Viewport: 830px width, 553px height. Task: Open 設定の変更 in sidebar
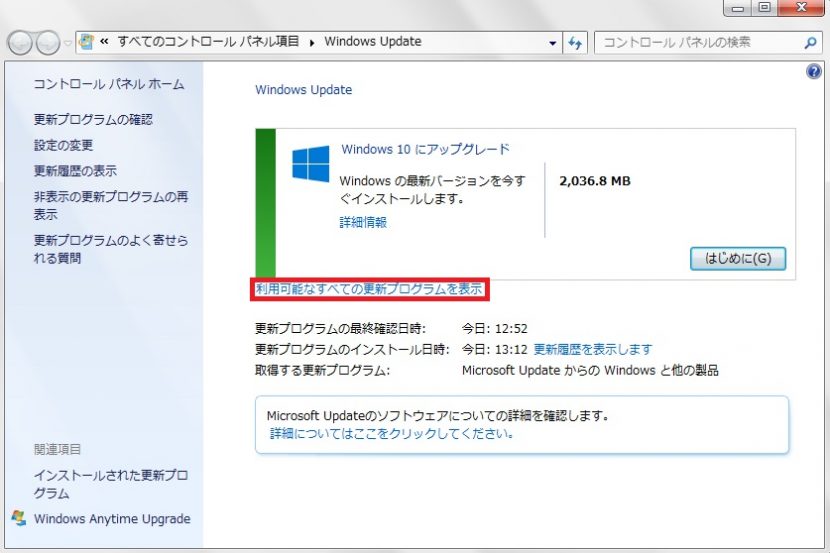click(64, 145)
